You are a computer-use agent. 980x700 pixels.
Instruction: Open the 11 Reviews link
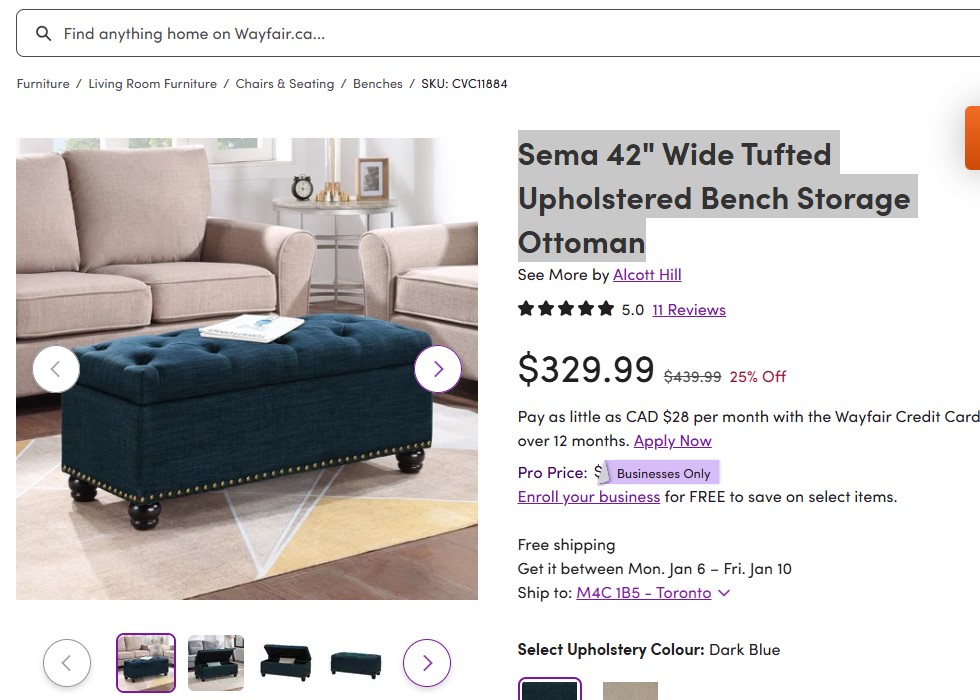(x=689, y=310)
